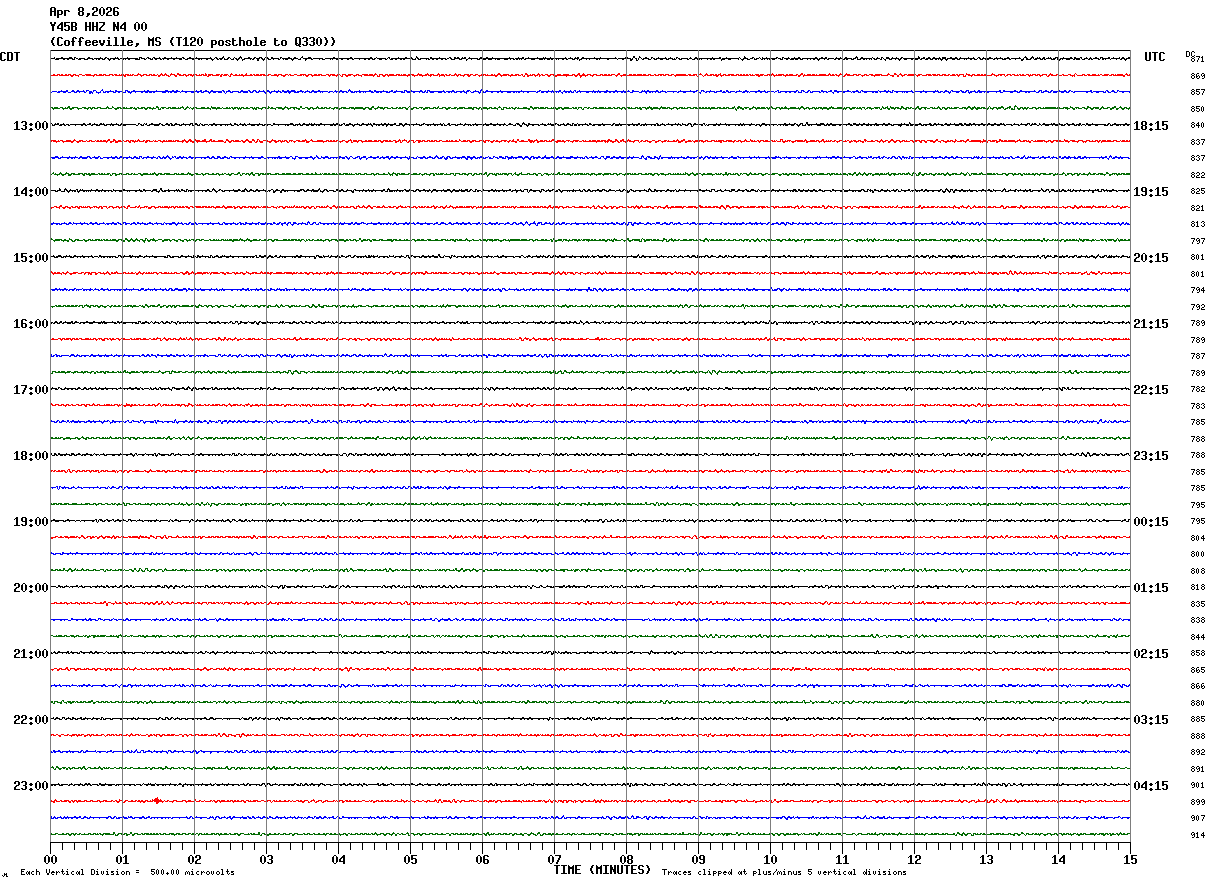Click the CDT timezone label
The height and width of the screenshot is (886, 1210).
pos(10,57)
